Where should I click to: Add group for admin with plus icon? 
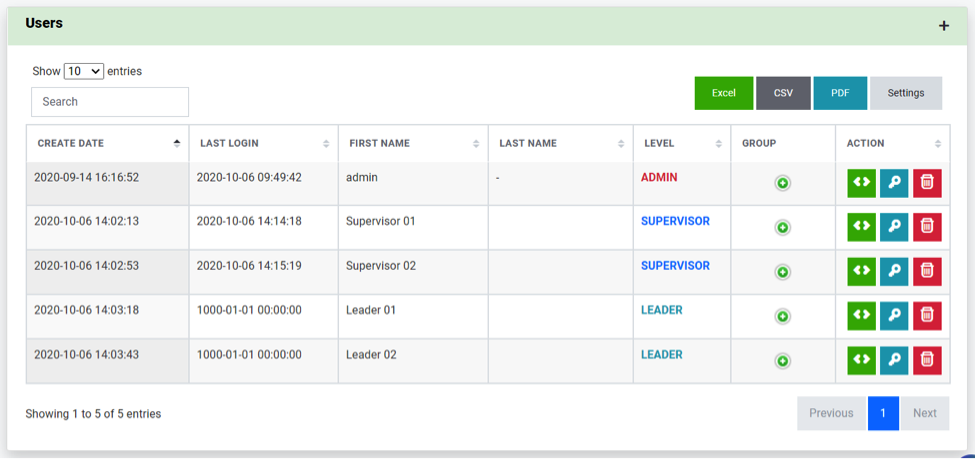pos(783,183)
